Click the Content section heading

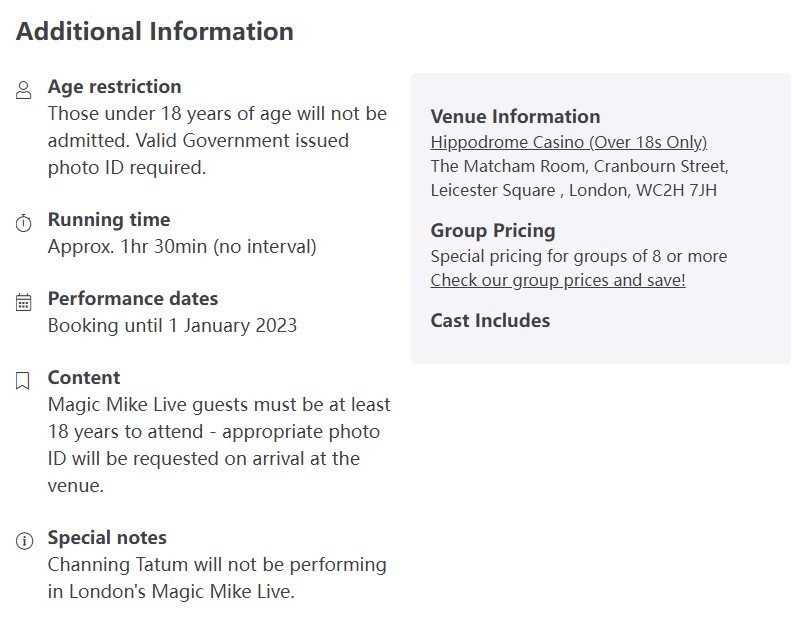pyautogui.click(x=84, y=378)
